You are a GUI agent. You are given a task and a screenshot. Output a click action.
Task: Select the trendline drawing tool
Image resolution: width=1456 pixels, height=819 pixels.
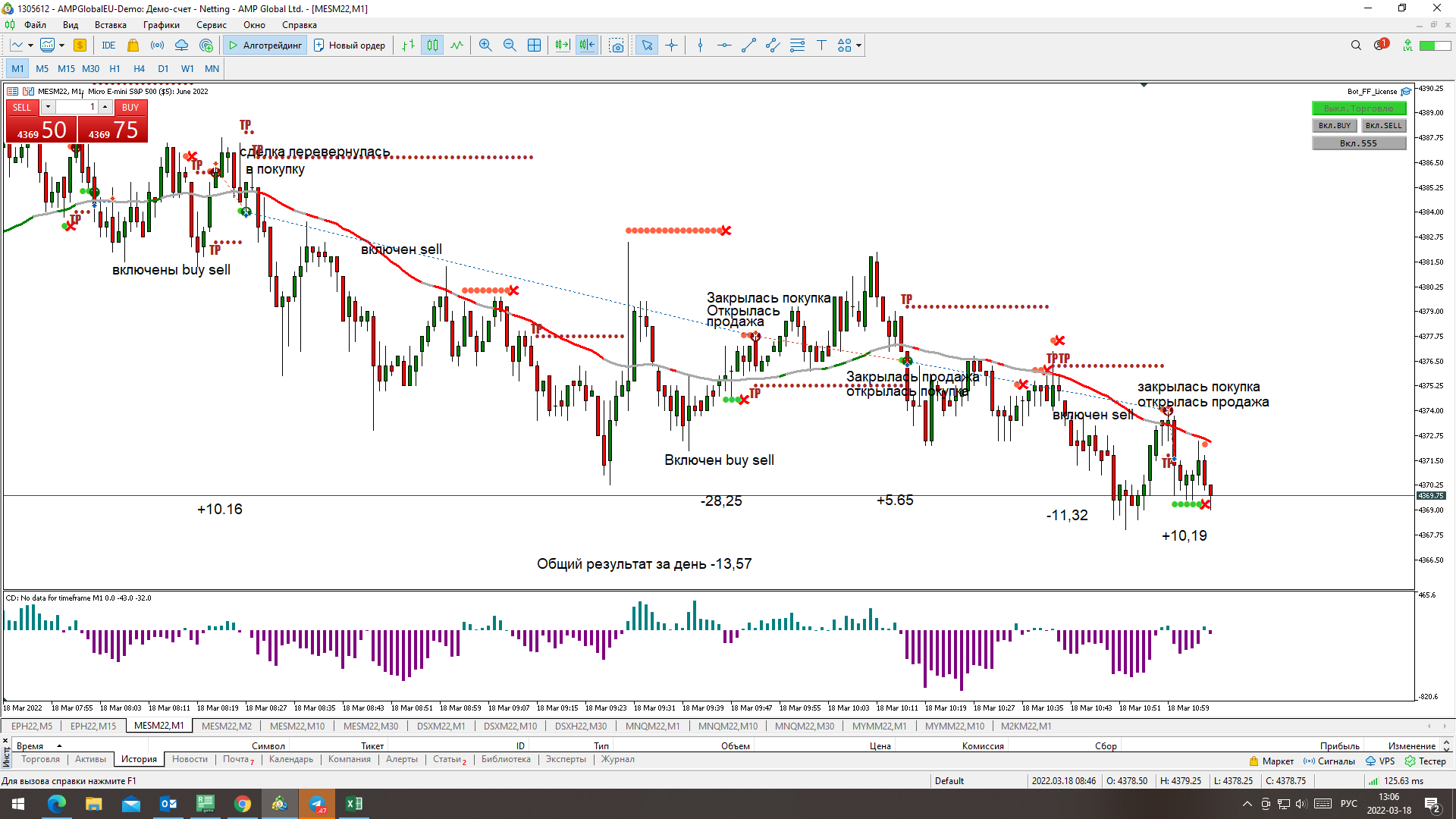point(748,45)
